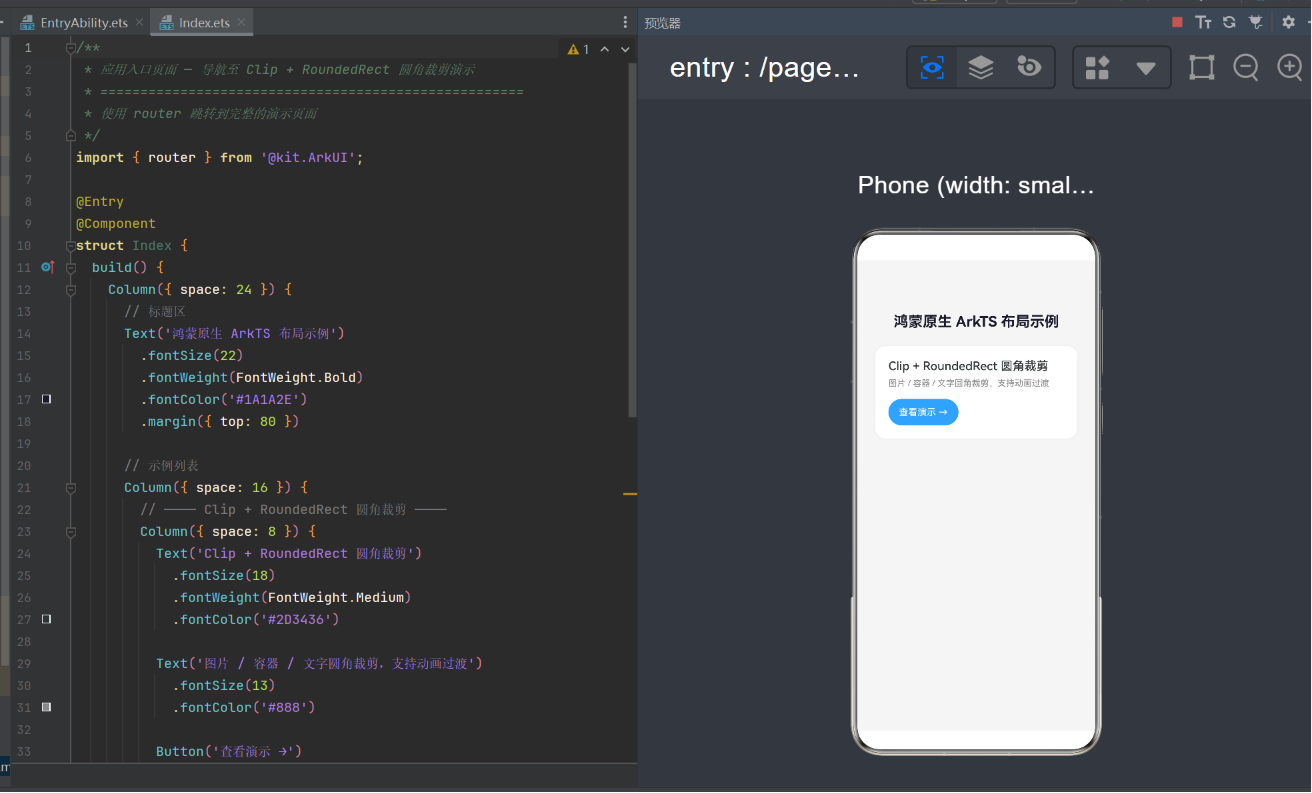Click the warning indicator showing 1

click(x=578, y=49)
